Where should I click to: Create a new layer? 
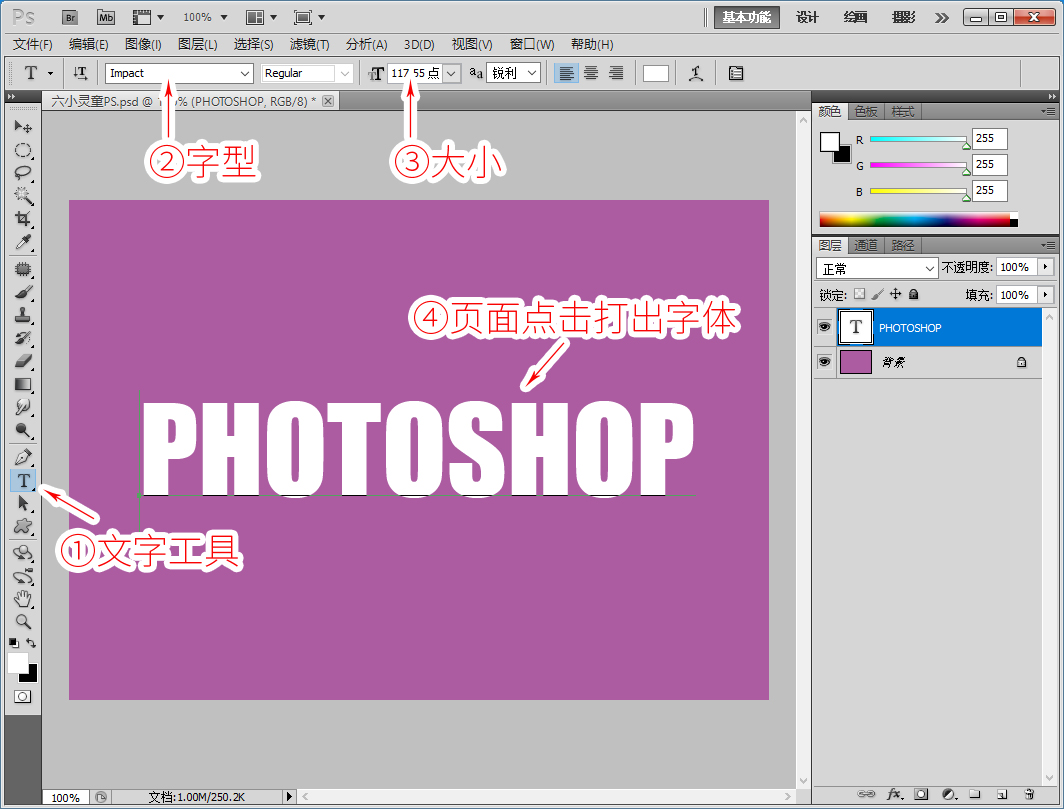click(1002, 794)
